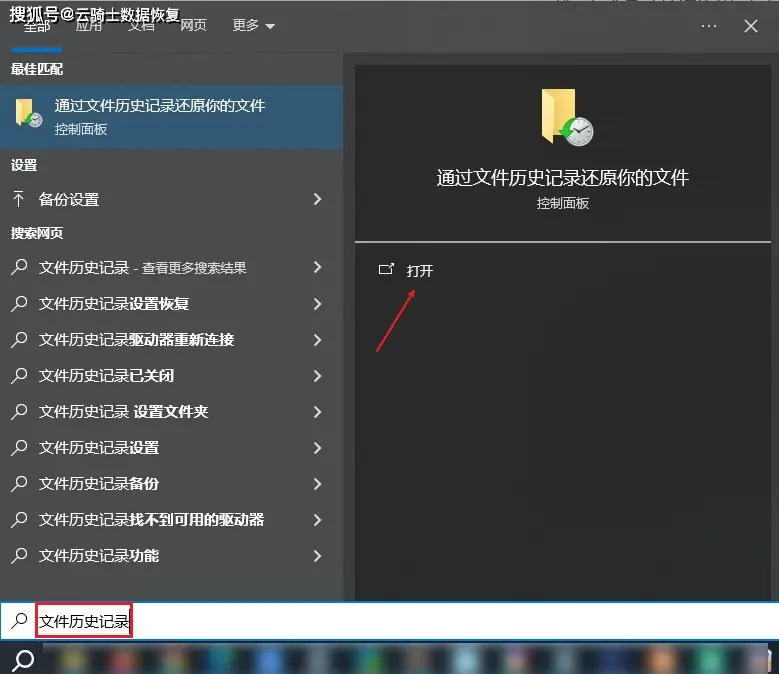Screen dimensions: 779x674
Task: Select suggestion 文件历史记录备份
Action: [171, 484]
